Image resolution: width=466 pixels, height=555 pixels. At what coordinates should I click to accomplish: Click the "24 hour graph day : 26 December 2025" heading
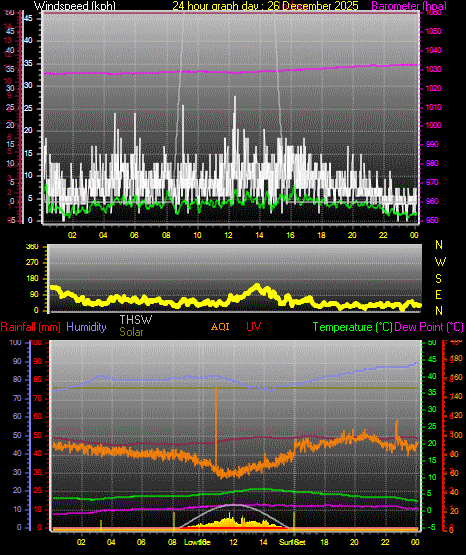tap(265, 6)
